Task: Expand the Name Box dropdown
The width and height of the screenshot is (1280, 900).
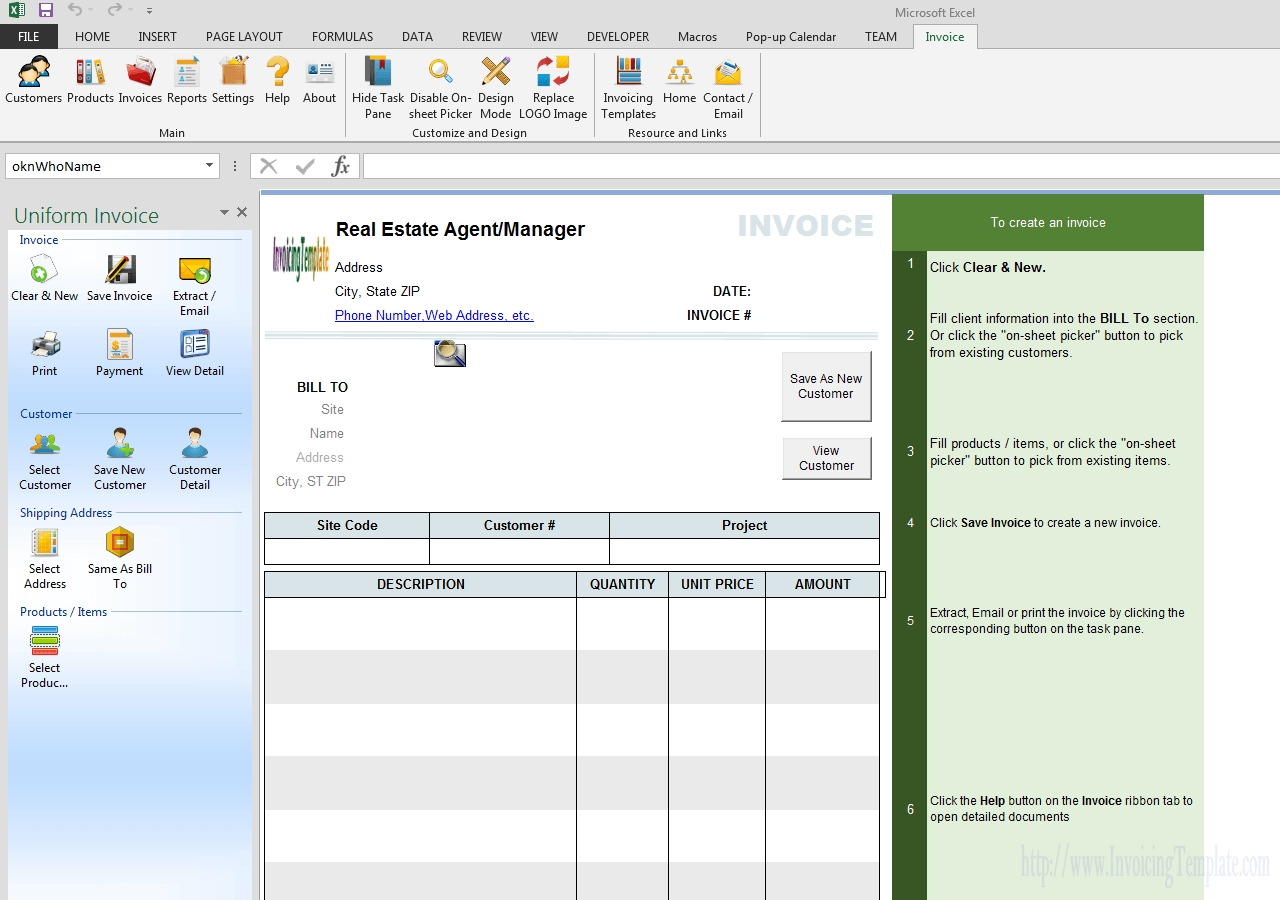Action: click(x=210, y=166)
